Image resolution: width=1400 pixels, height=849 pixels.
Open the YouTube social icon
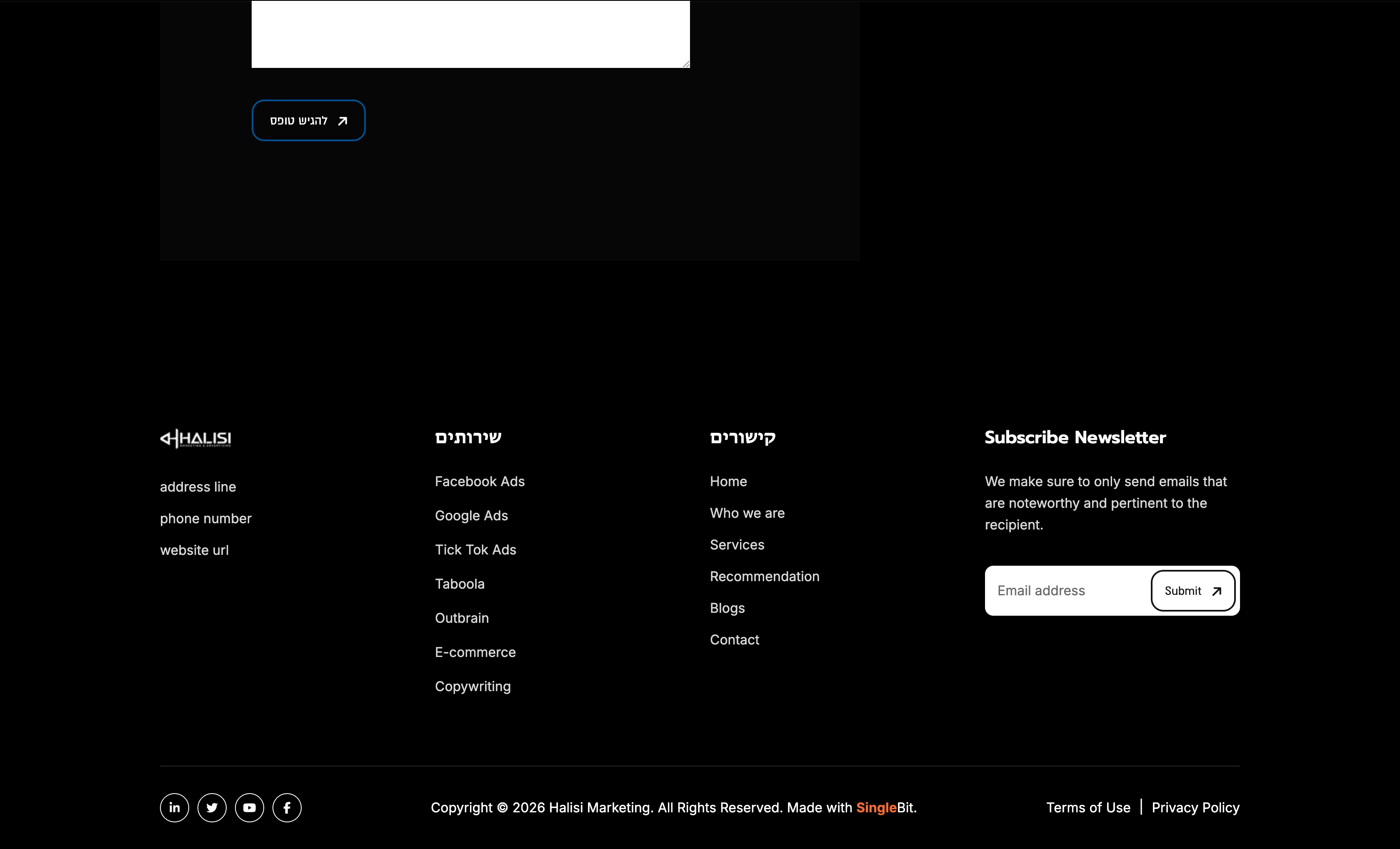tap(250, 807)
